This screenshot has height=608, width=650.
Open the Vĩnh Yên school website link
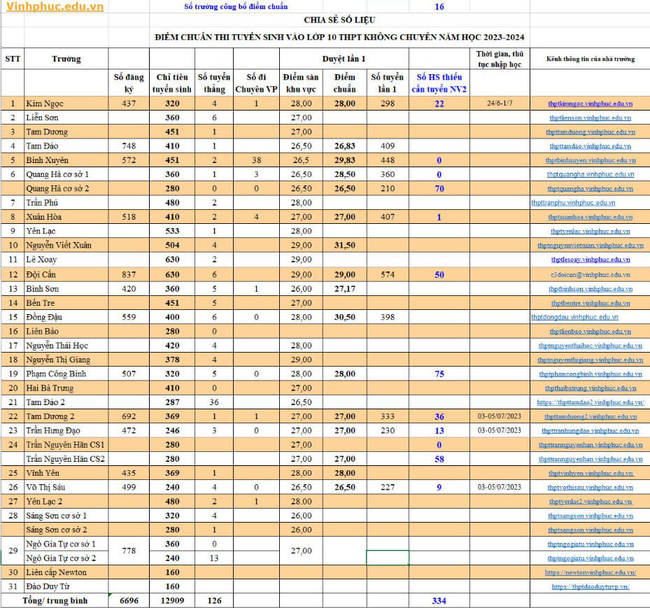coord(590,473)
